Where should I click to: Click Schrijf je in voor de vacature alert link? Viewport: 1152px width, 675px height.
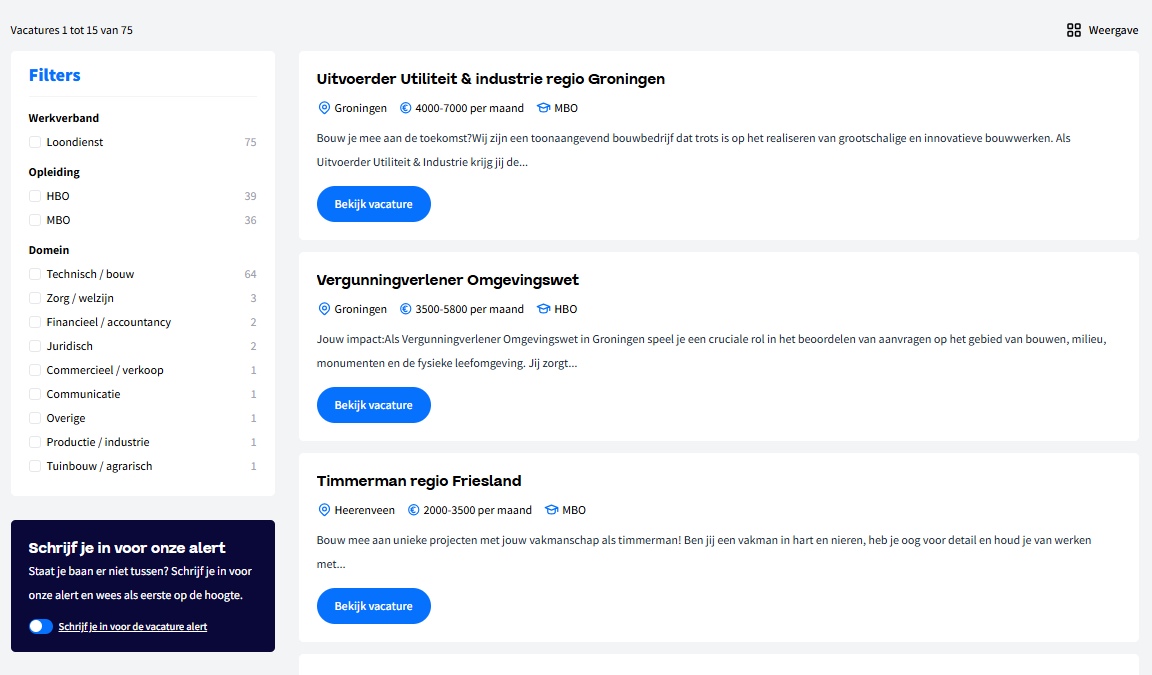pyautogui.click(x=133, y=627)
